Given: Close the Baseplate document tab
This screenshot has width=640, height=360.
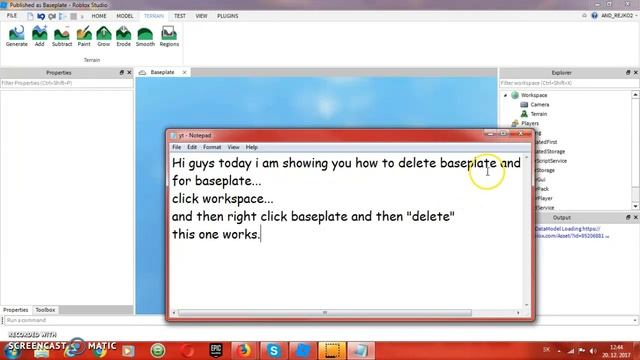Looking at the screenshot, I should 184,72.
